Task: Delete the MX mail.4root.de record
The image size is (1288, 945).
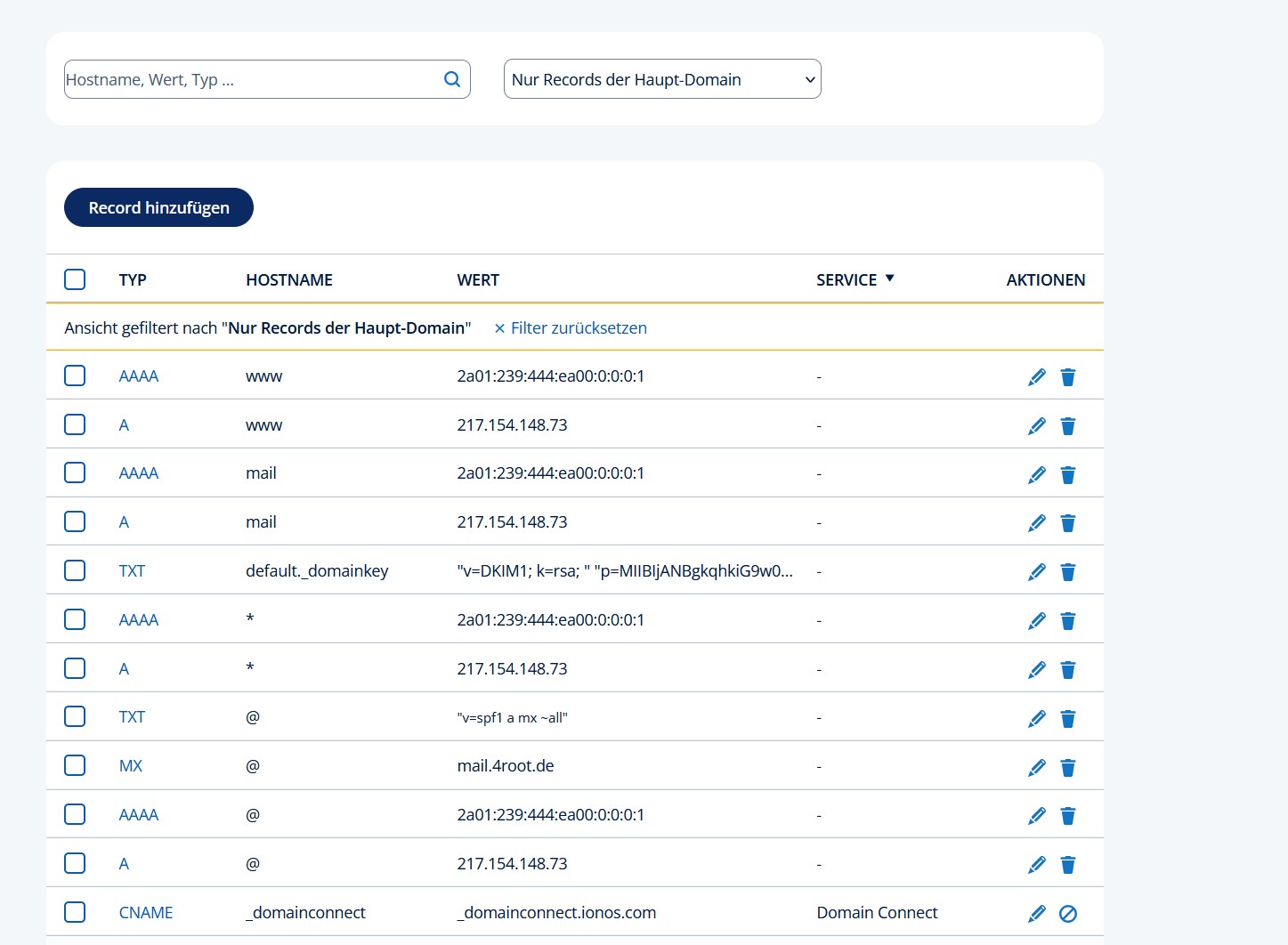Action: coord(1068,767)
